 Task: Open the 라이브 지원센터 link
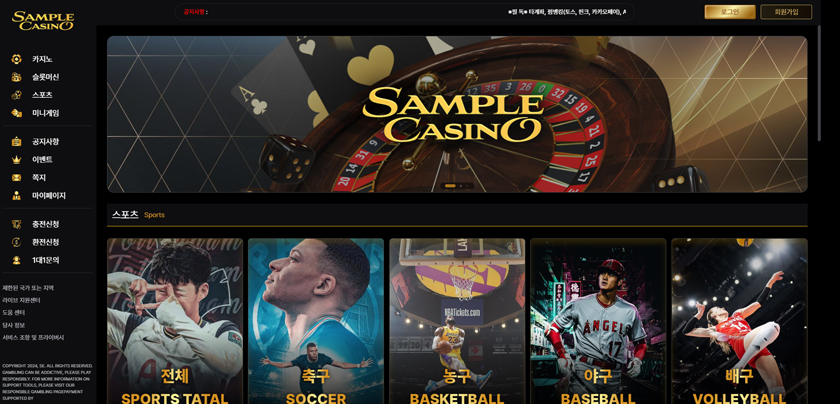pos(21,301)
